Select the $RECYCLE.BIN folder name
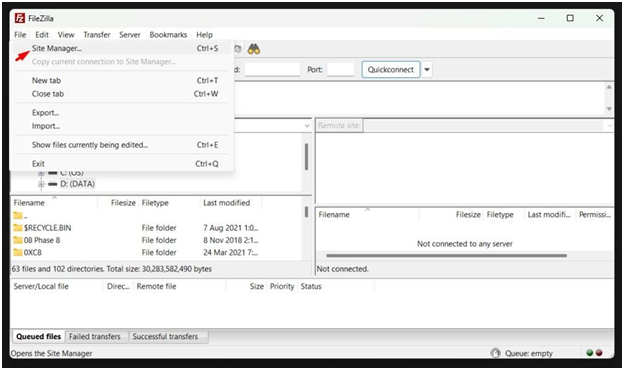The image size is (624, 370). click(47, 228)
